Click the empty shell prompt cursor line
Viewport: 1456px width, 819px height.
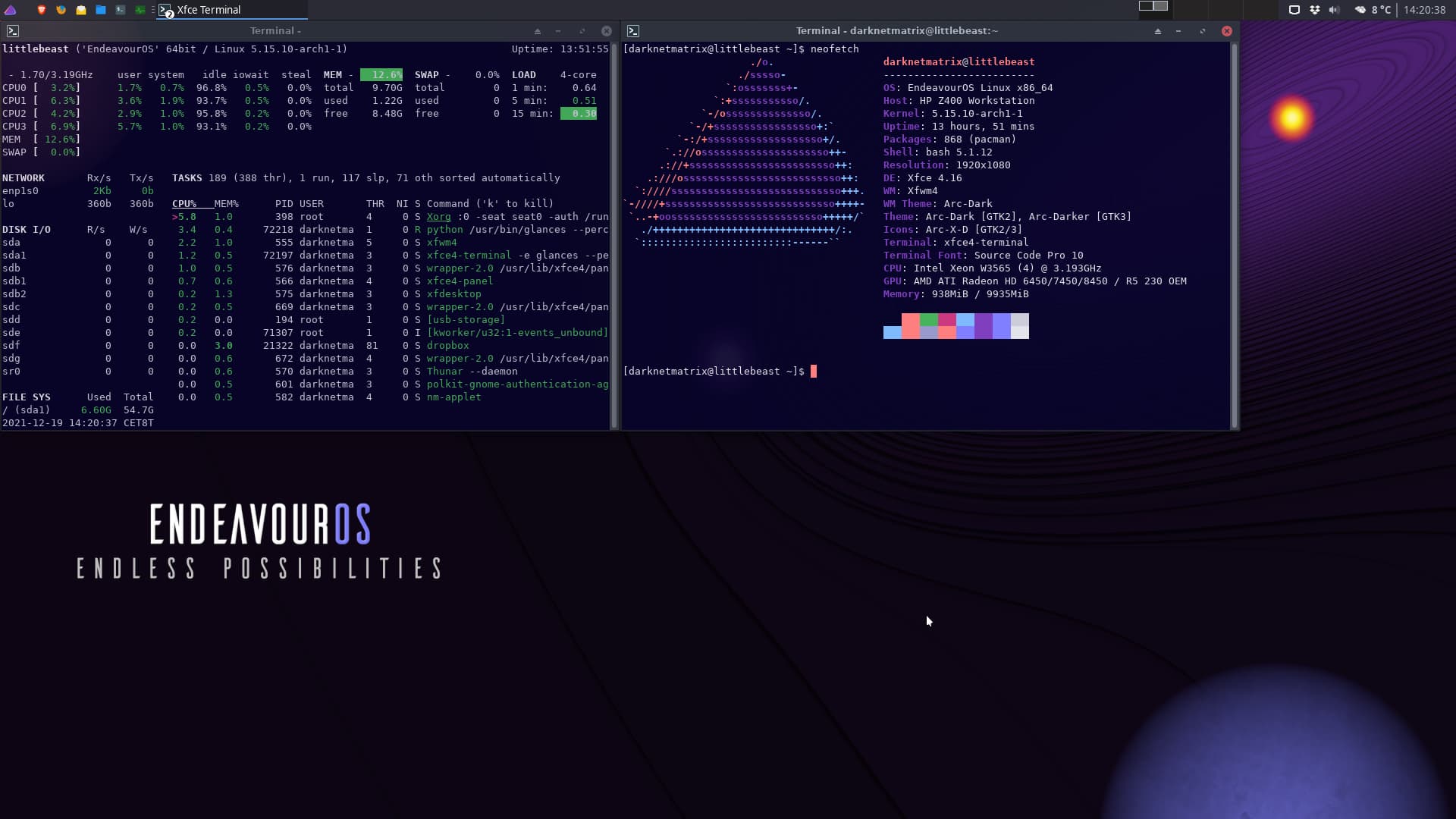click(720, 371)
